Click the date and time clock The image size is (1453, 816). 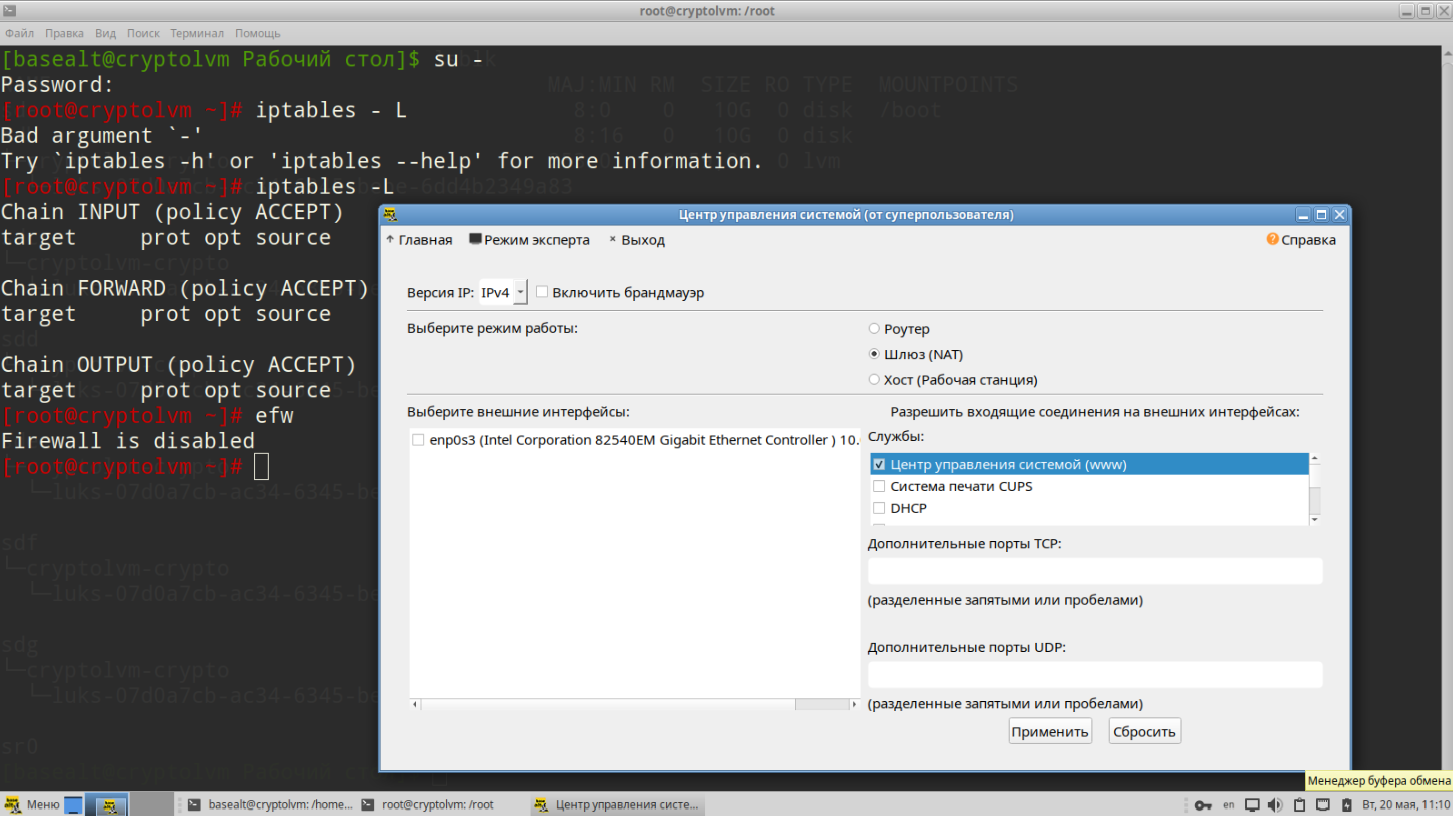pyautogui.click(x=1408, y=805)
